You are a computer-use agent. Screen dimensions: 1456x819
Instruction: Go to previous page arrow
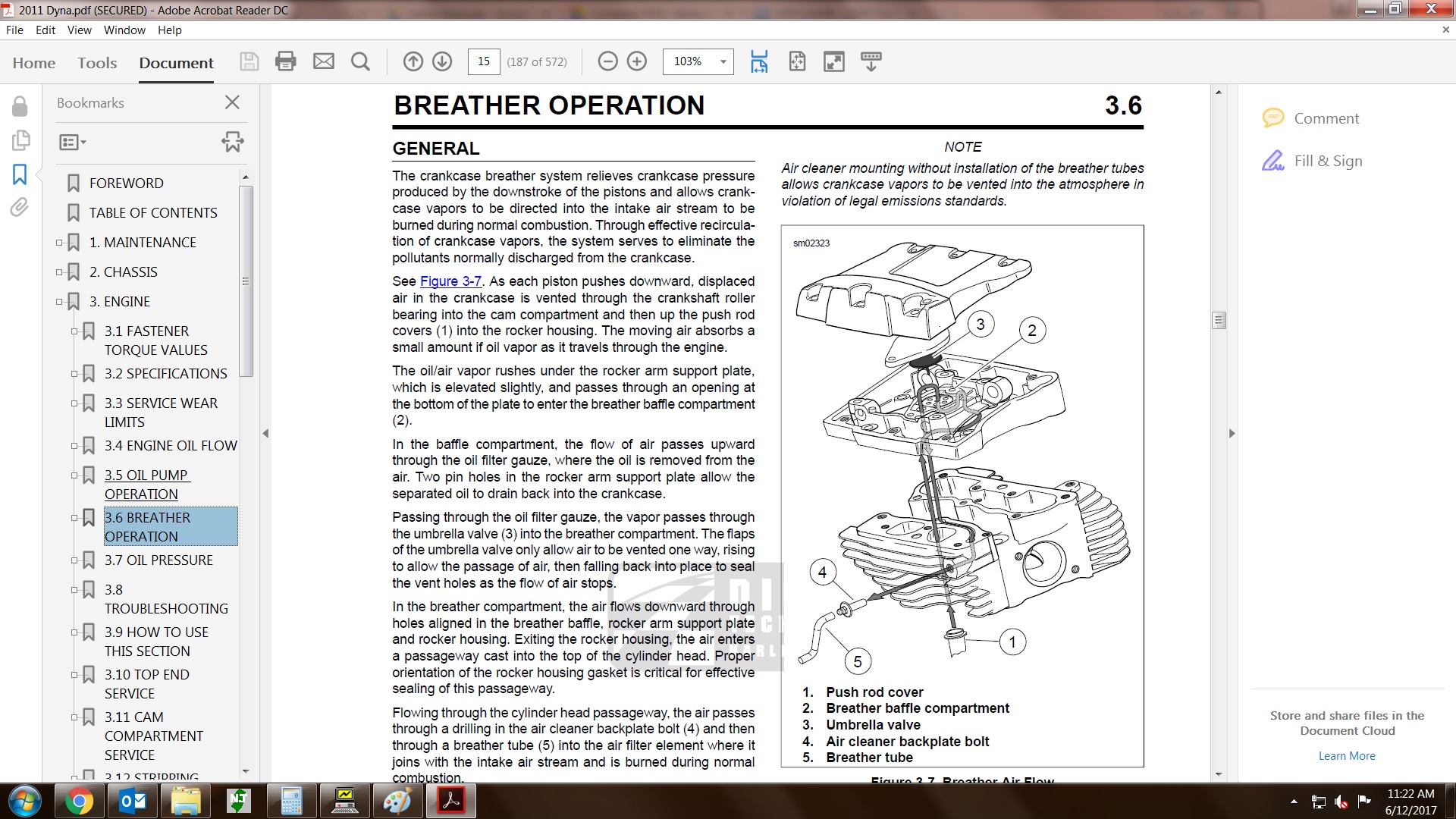pos(413,61)
